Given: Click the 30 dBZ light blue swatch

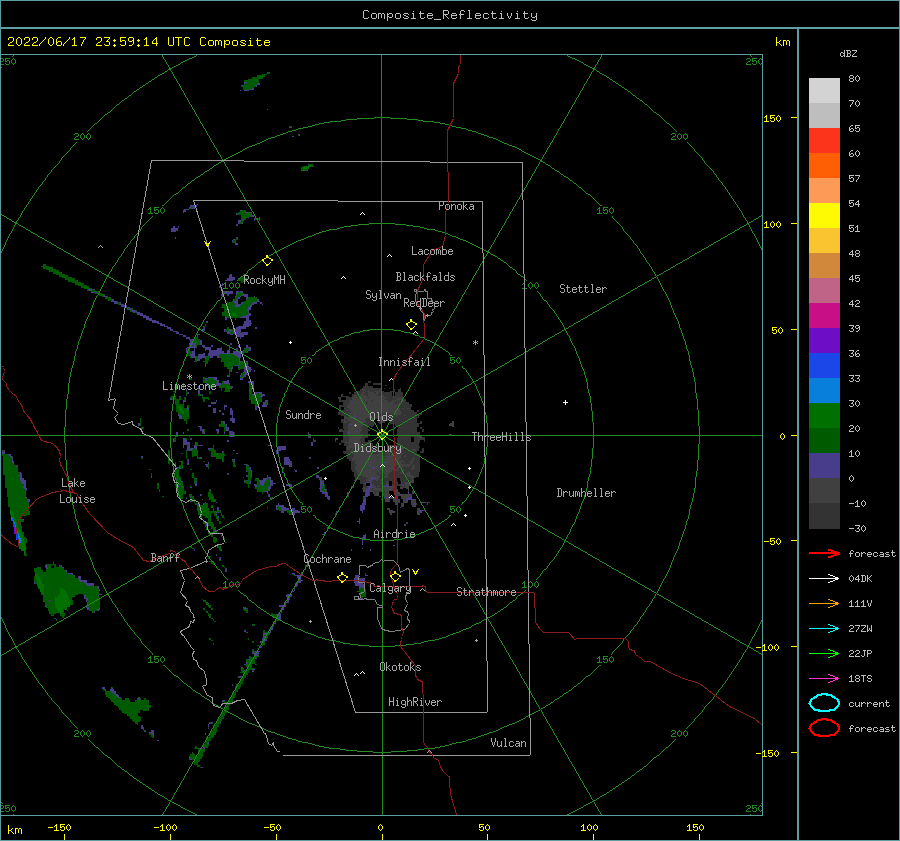Looking at the screenshot, I should point(824,390).
